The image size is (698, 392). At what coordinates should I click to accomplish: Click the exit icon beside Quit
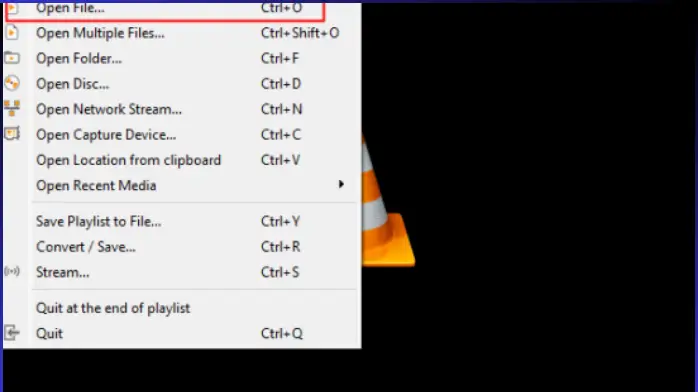click(12, 332)
